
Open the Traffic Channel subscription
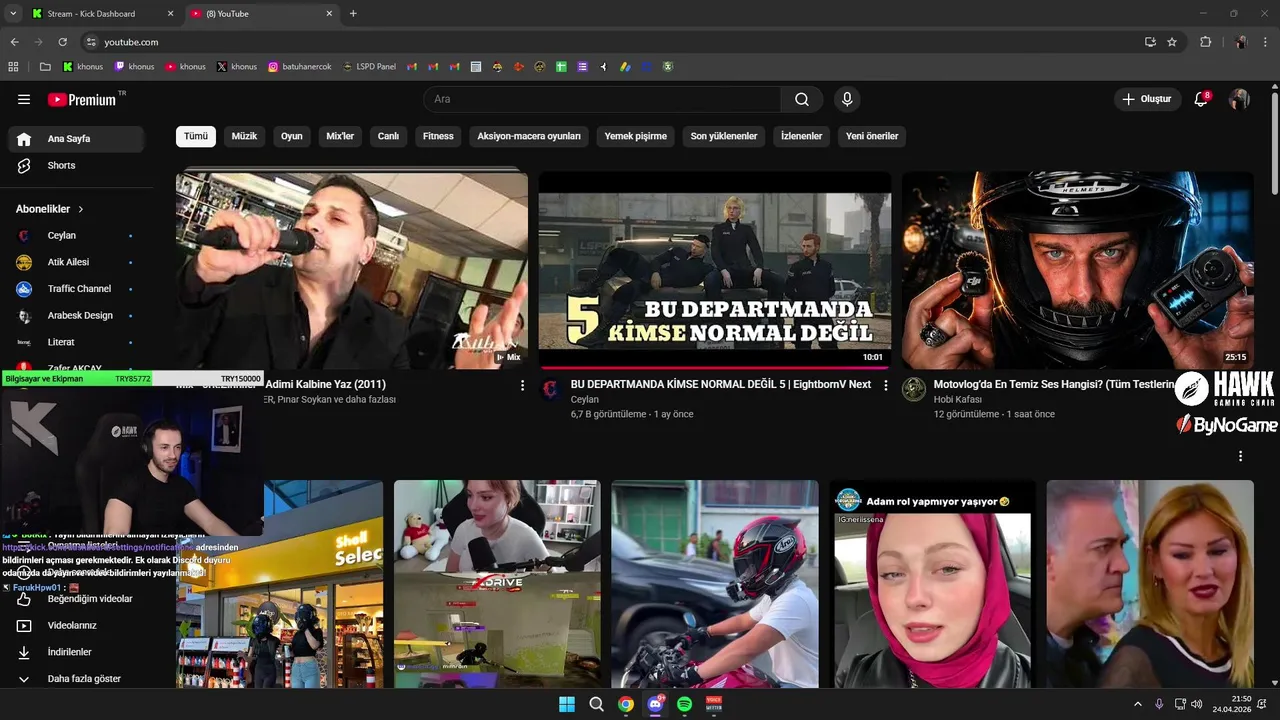coord(76,289)
